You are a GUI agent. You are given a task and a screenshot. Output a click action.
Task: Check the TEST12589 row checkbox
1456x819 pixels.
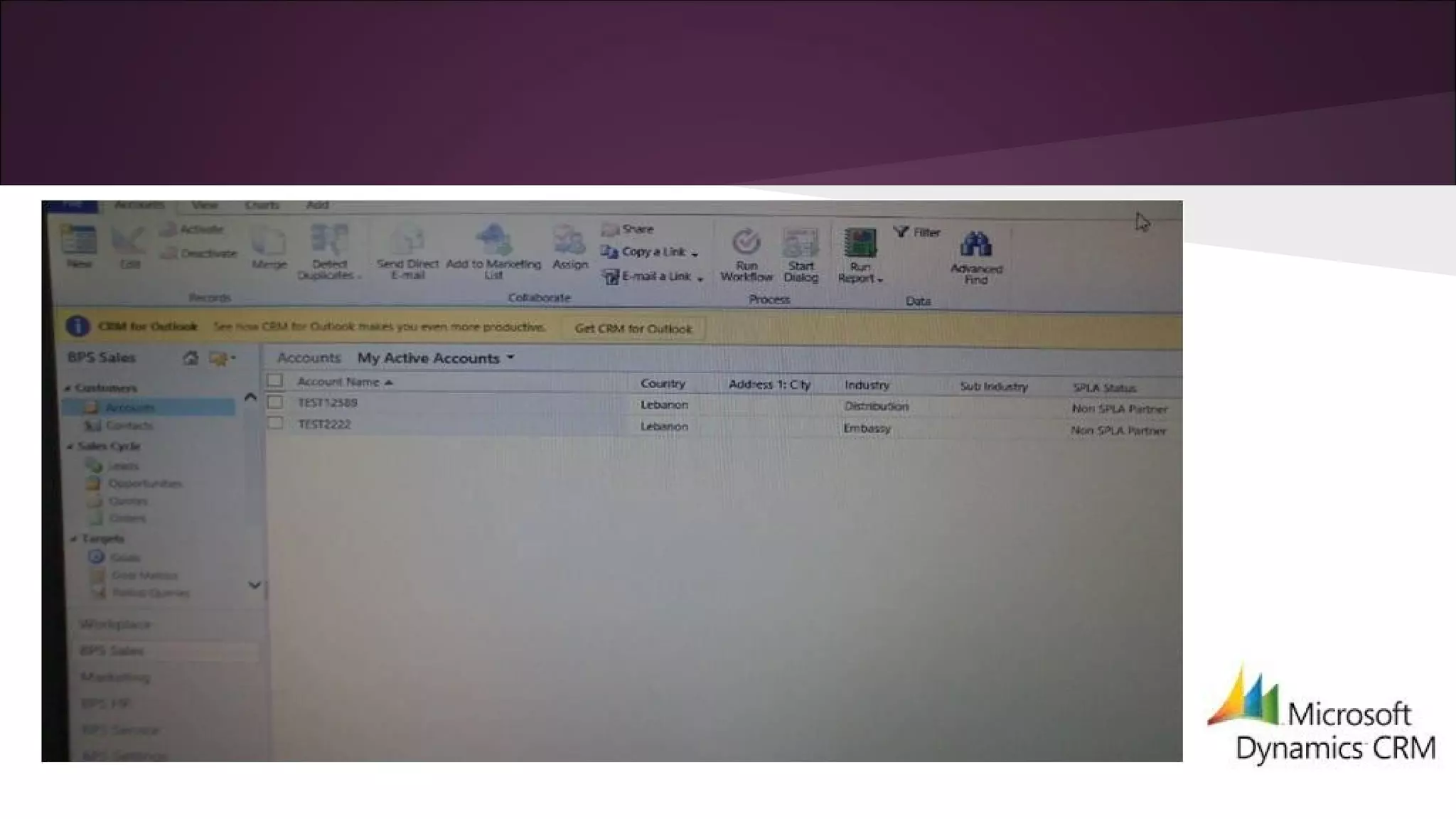[x=275, y=402]
